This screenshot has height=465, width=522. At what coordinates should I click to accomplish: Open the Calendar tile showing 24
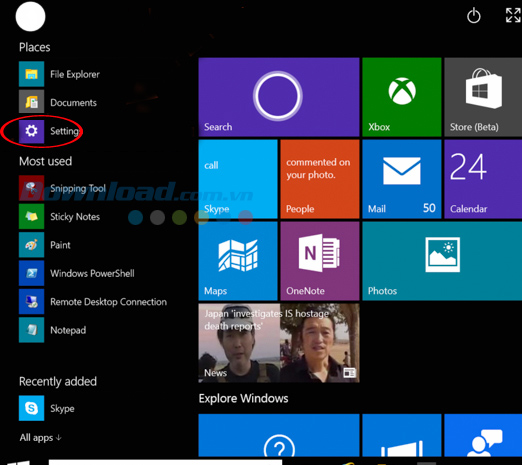coord(483,179)
